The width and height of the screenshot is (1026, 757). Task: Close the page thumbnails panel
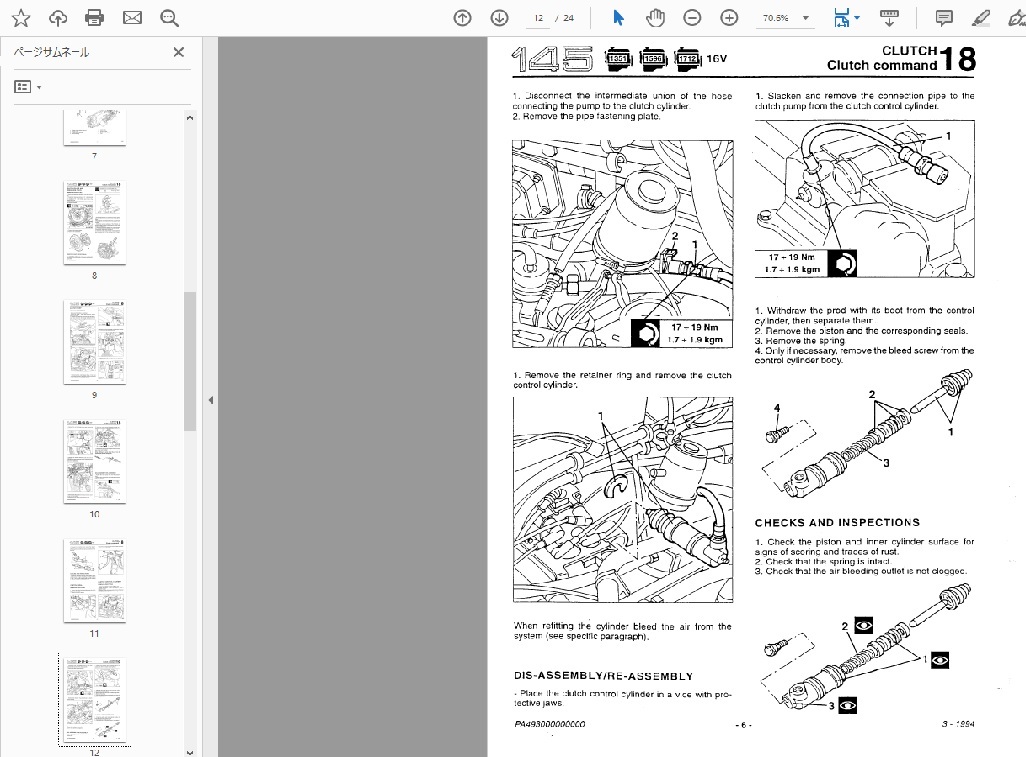(179, 52)
